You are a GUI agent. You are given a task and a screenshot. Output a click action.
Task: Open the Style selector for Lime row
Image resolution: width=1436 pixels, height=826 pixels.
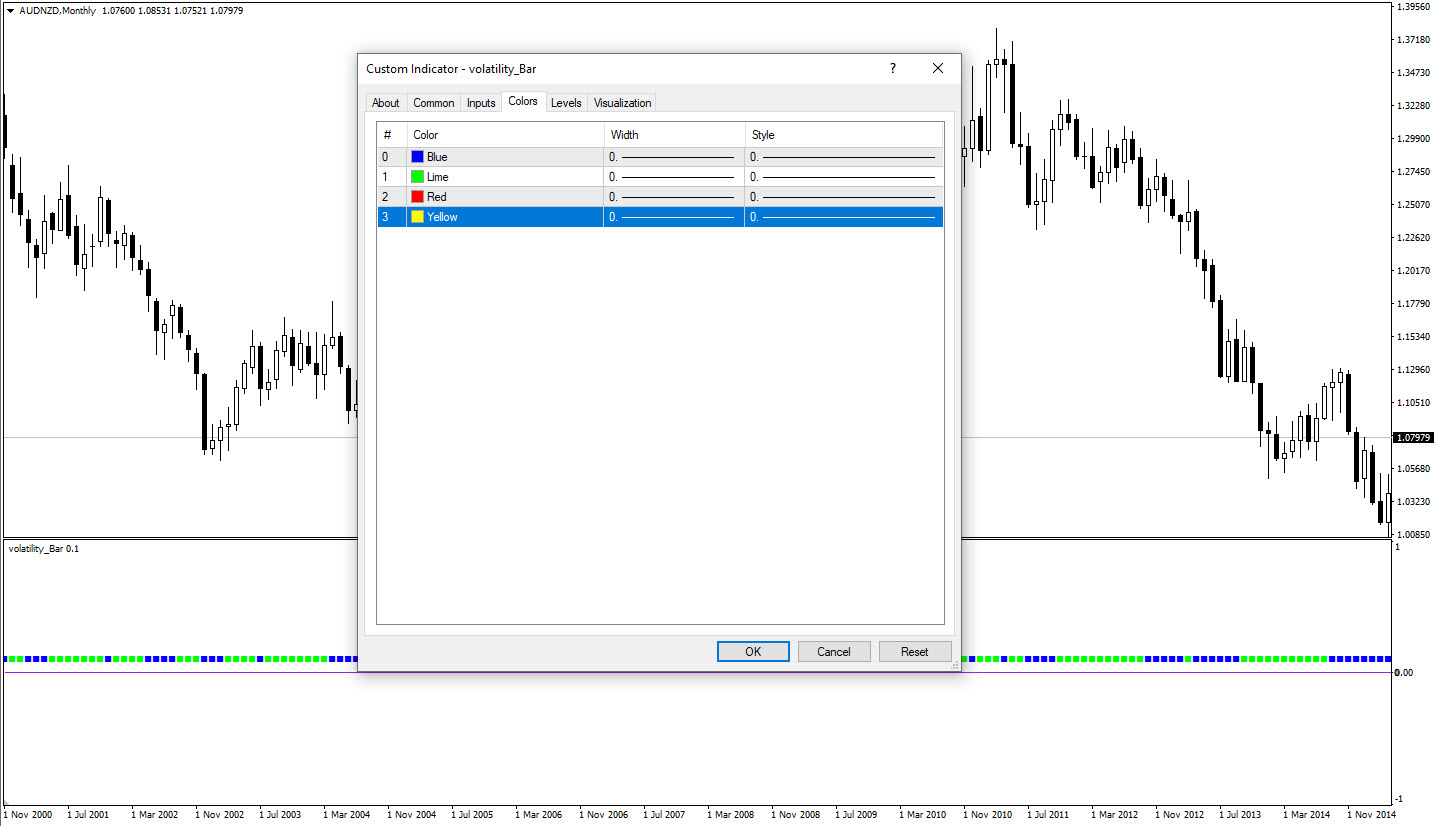pyautogui.click(x=843, y=177)
